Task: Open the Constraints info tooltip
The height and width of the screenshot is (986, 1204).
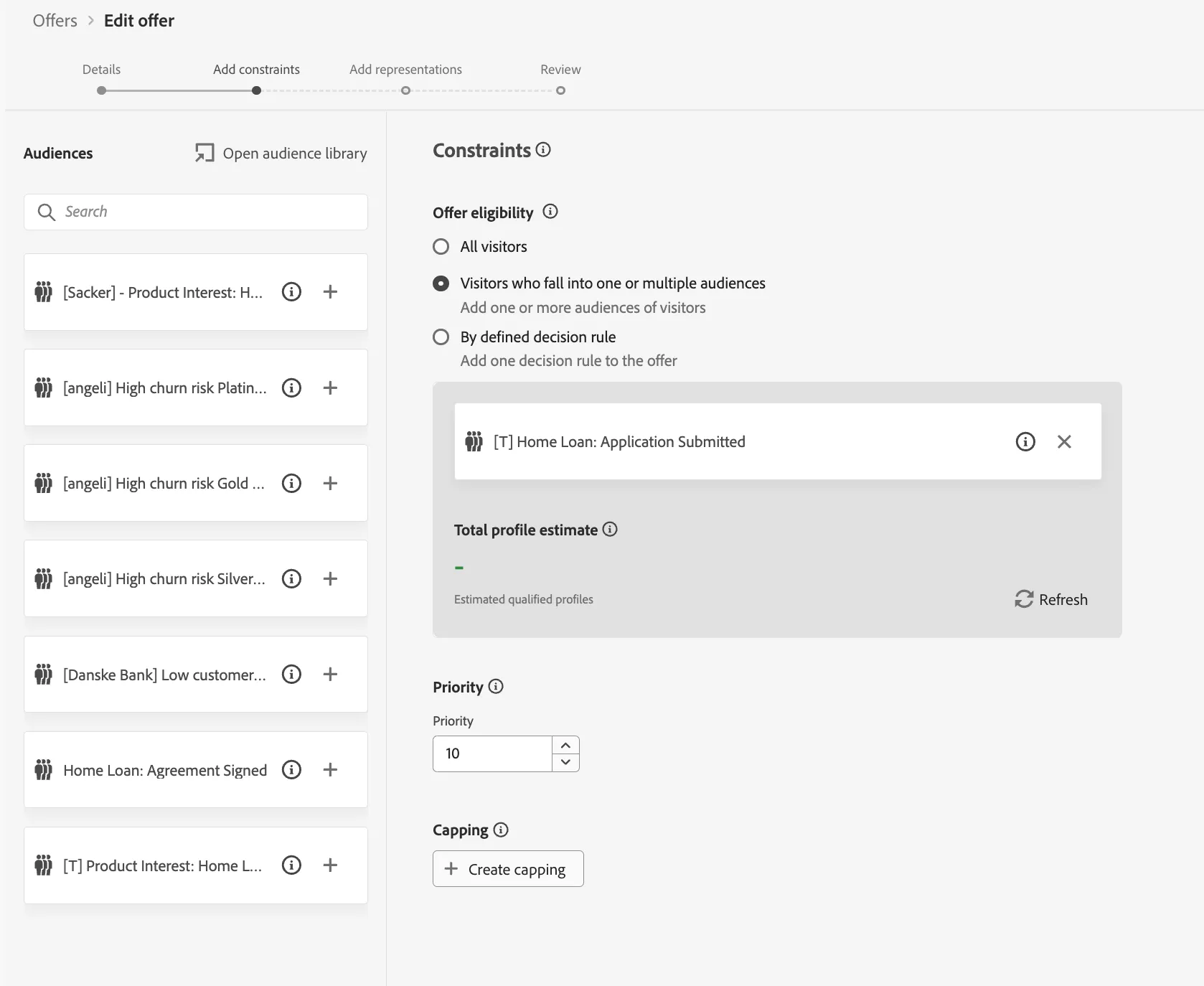Action: tap(543, 149)
